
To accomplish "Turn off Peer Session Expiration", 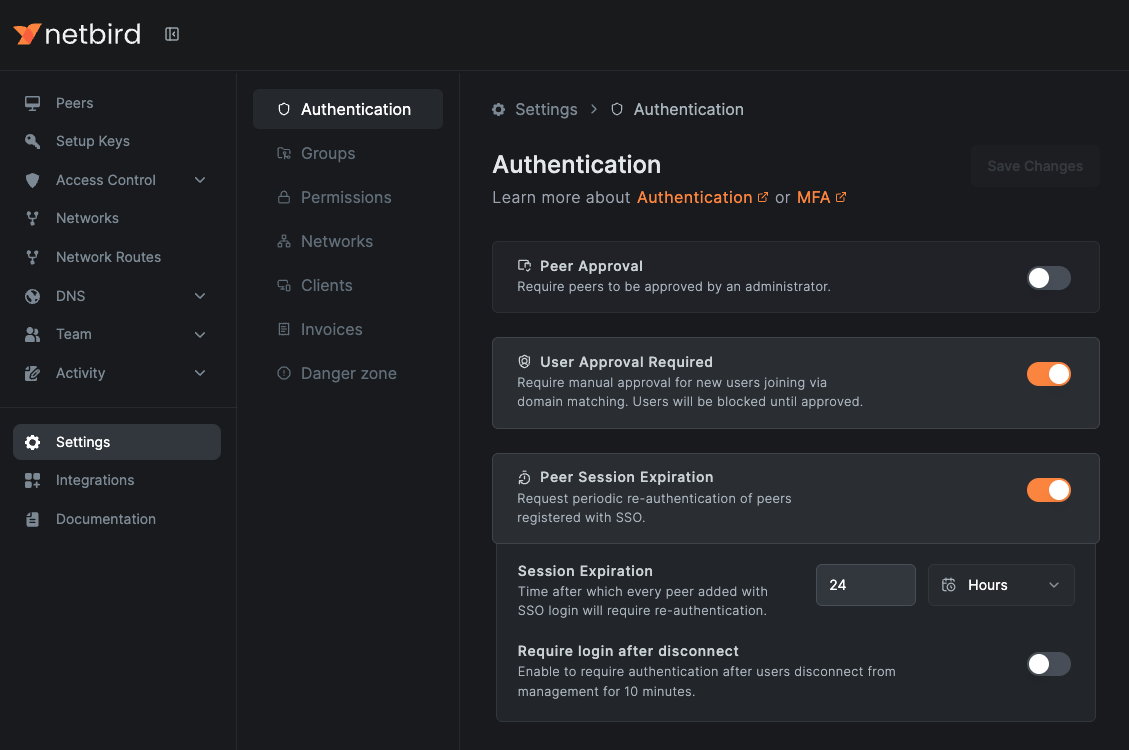I will tap(1048, 490).
